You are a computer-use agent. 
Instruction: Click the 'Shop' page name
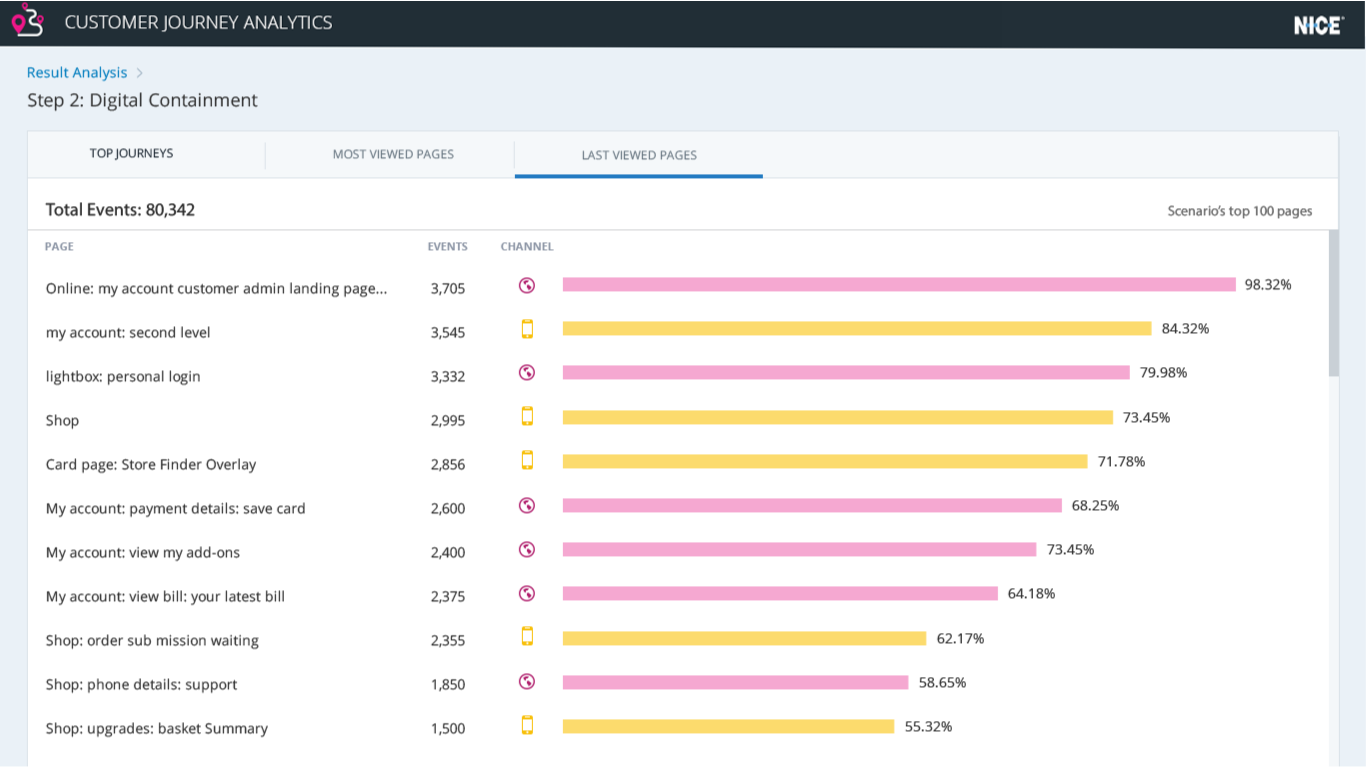click(x=62, y=421)
